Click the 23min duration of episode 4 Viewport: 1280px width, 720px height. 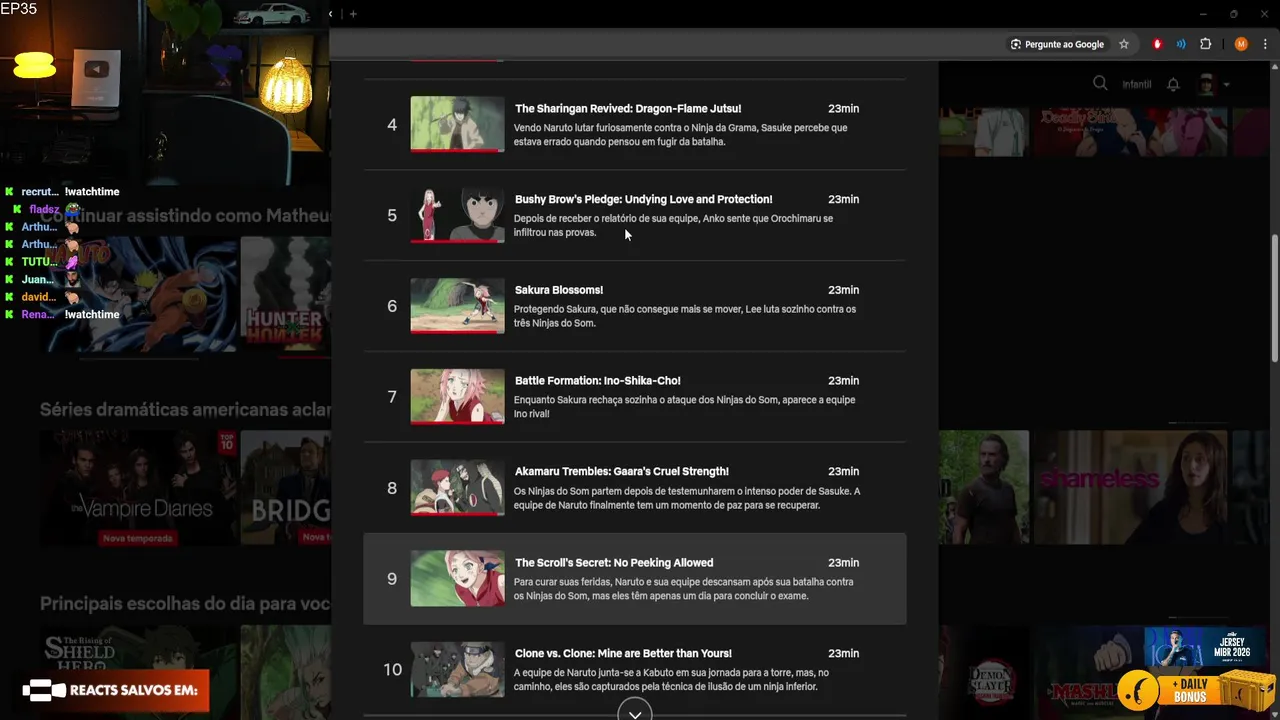point(843,109)
